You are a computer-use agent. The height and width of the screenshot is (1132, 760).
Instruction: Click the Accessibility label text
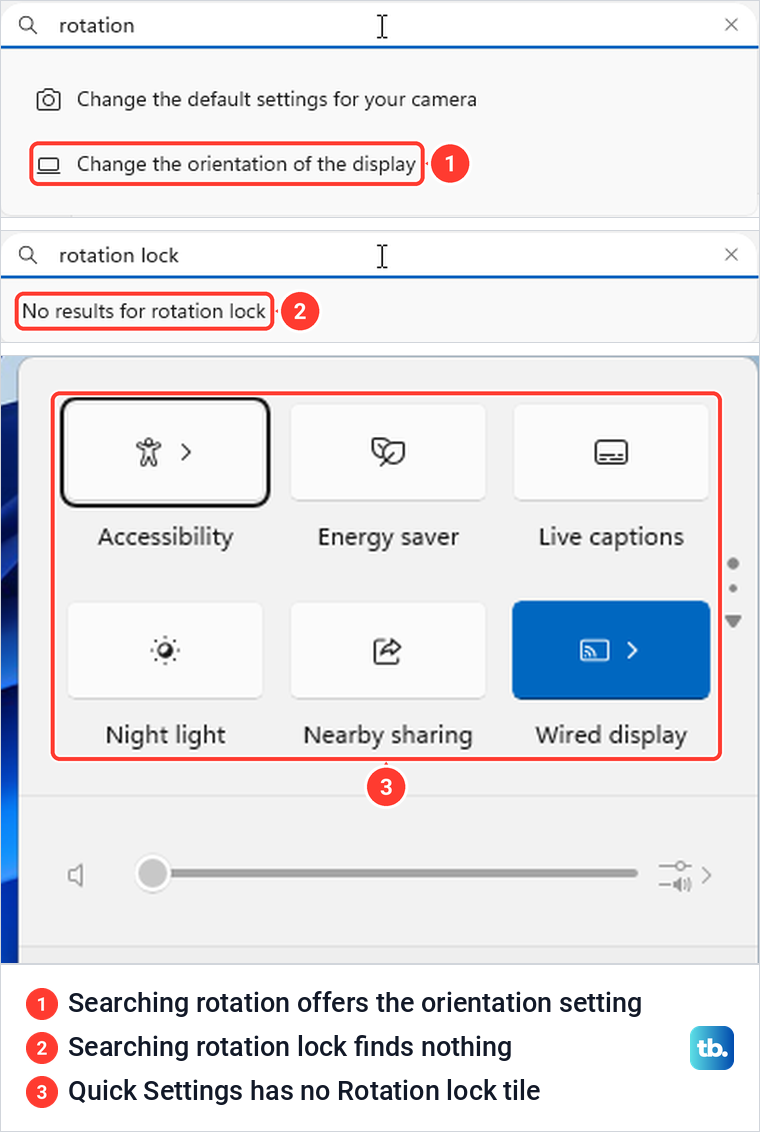click(165, 537)
